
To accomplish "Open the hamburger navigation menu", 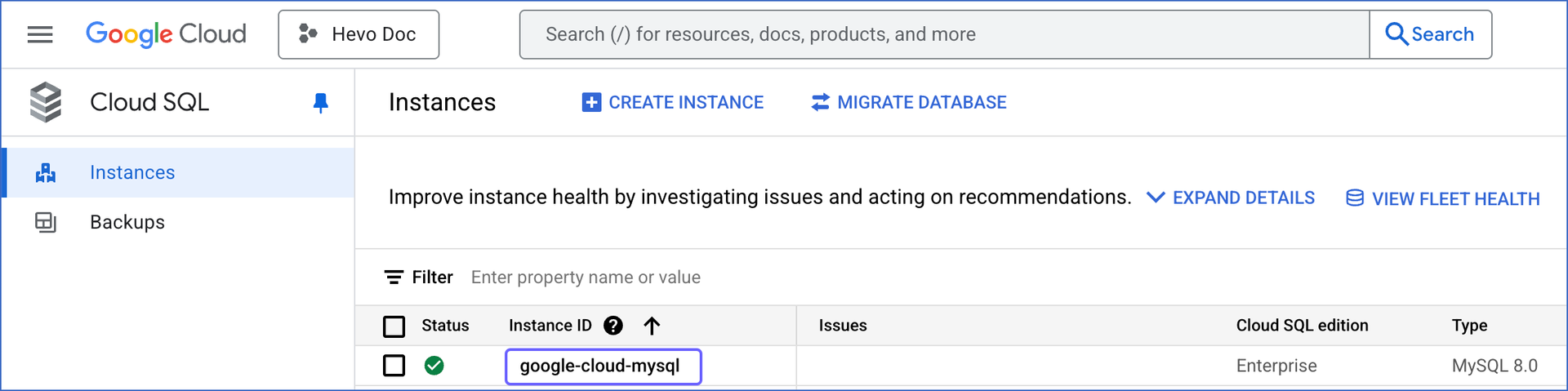I will point(40,34).
